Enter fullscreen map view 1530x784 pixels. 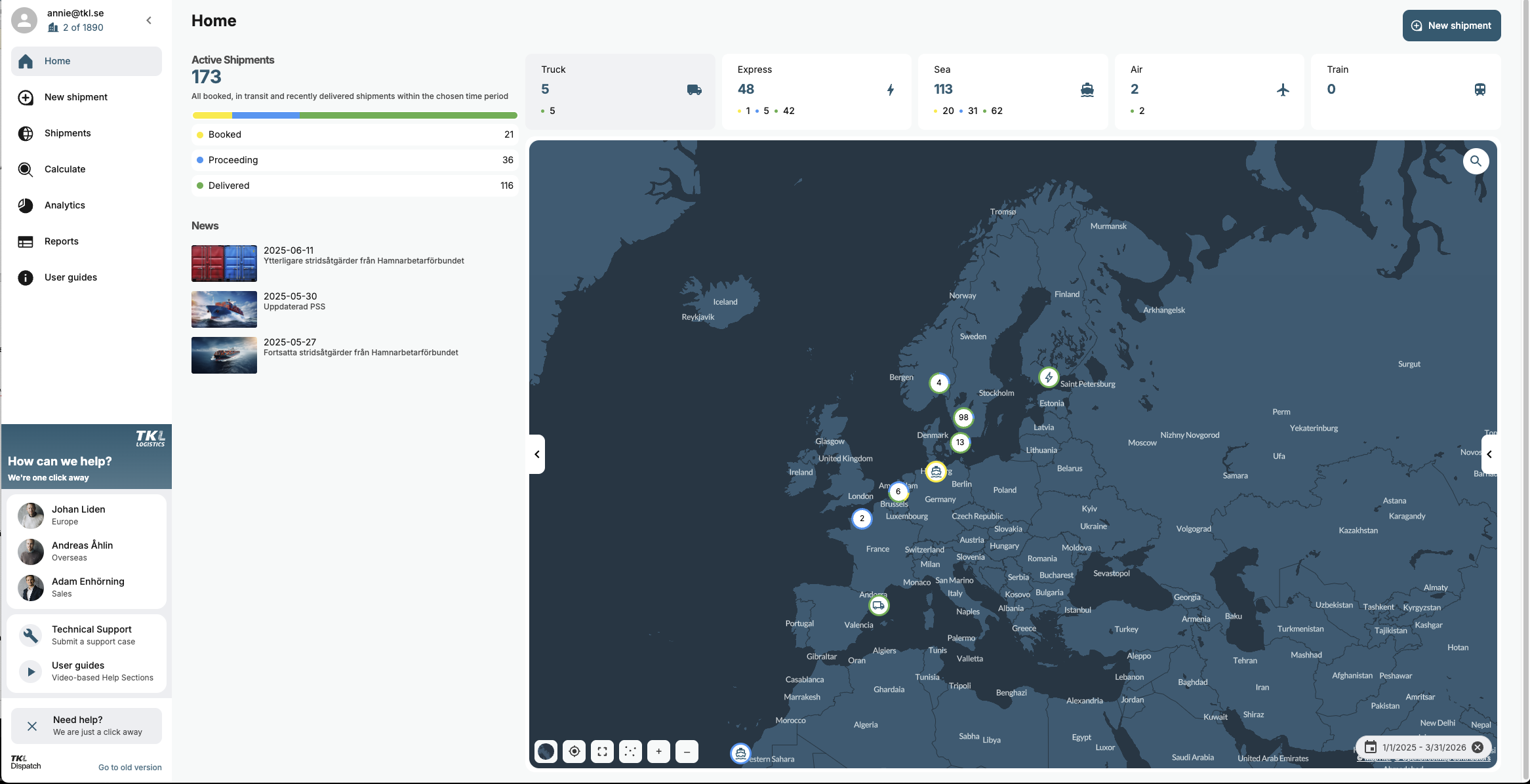602,751
